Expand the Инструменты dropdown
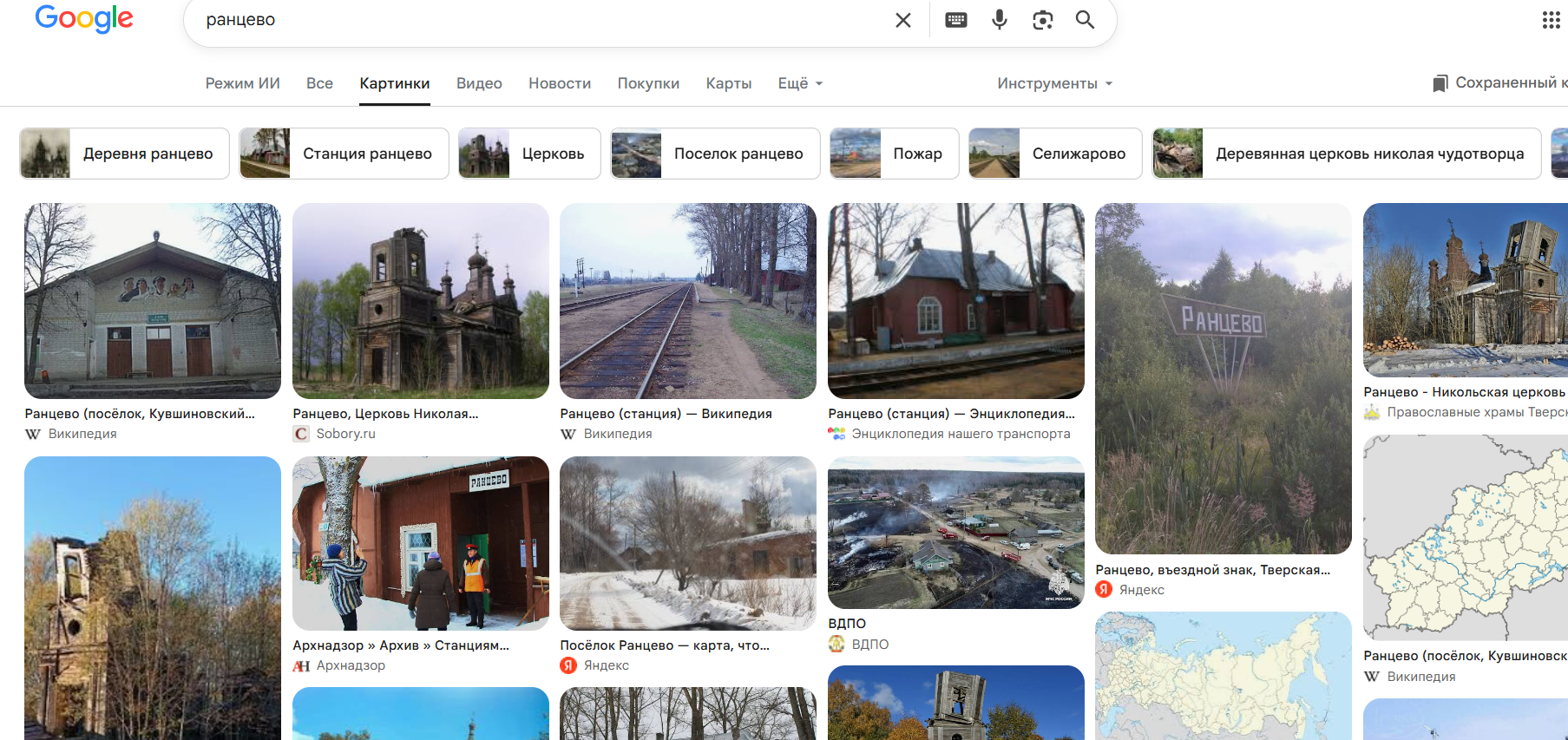The height and width of the screenshot is (740, 1568). click(1054, 83)
